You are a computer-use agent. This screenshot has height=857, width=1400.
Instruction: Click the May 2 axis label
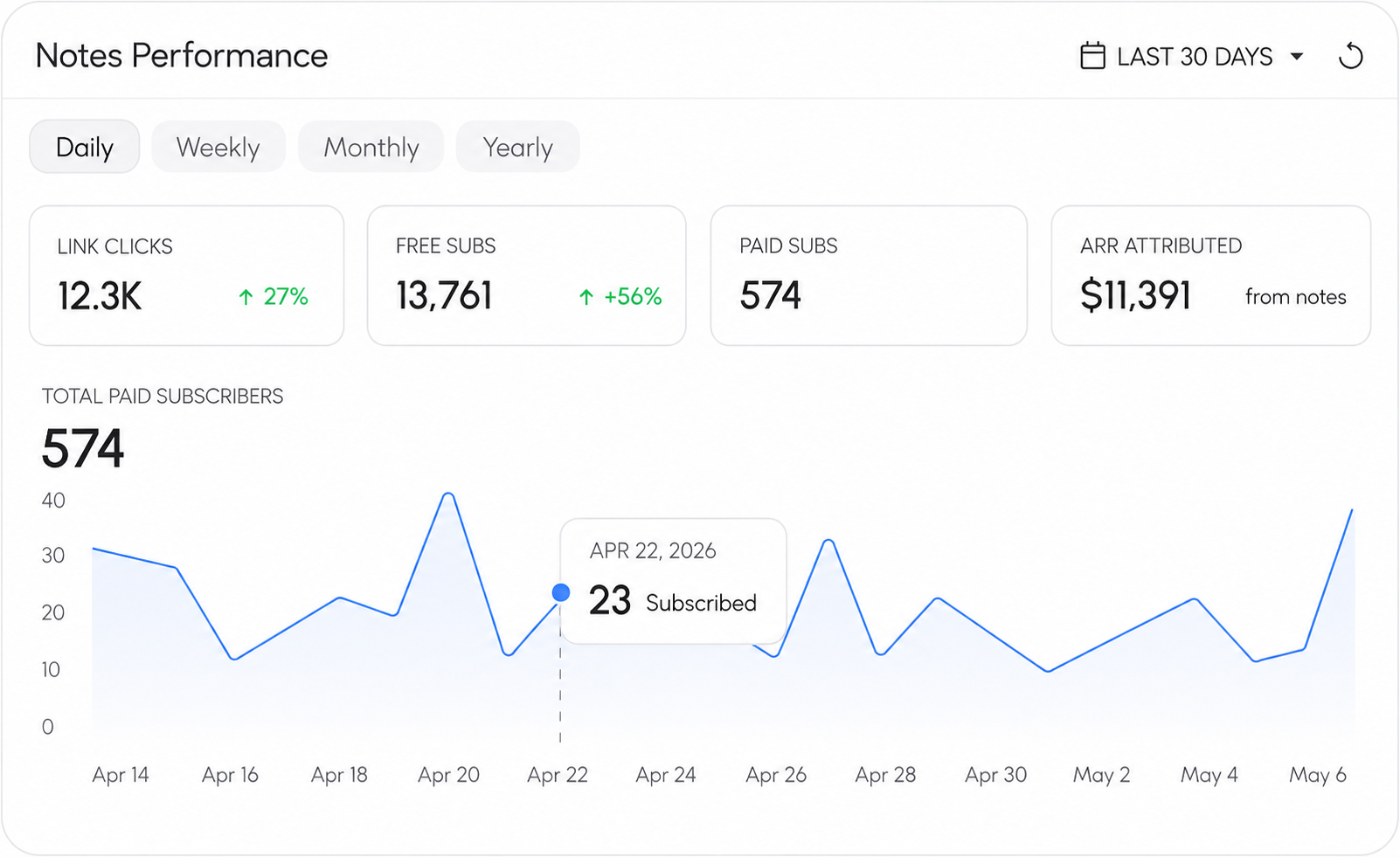pos(1101,775)
